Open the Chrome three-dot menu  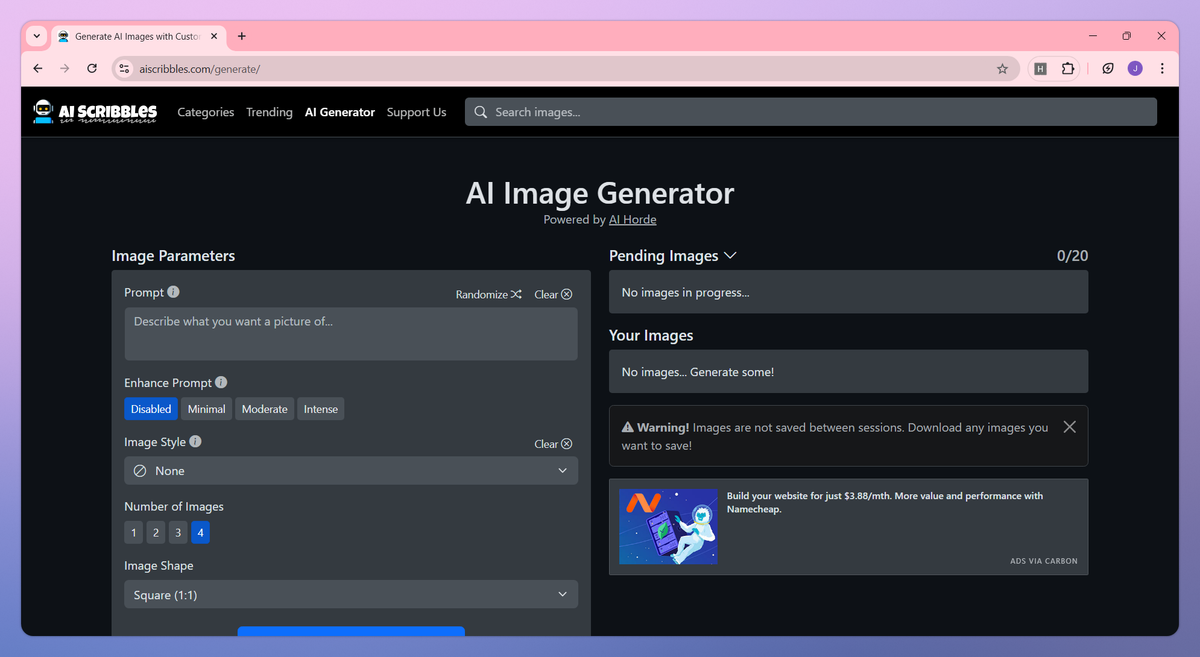pyautogui.click(x=1162, y=69)
